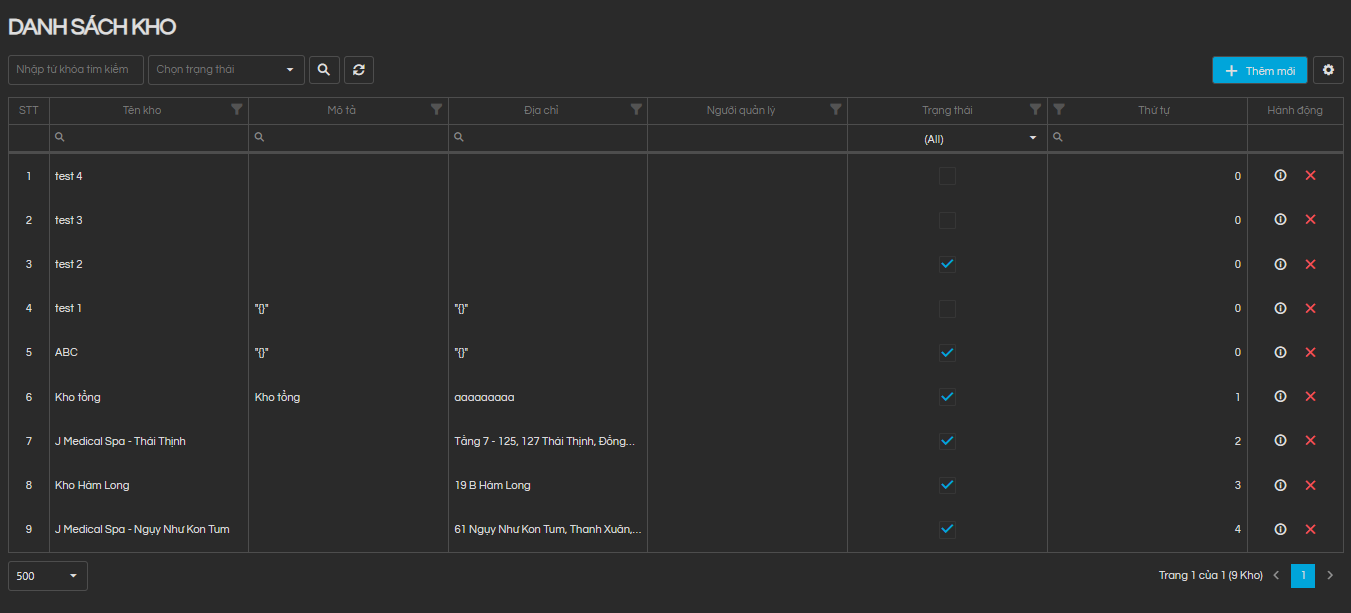Delete the Kho Hàm Long row

(x=1310, y=485)
